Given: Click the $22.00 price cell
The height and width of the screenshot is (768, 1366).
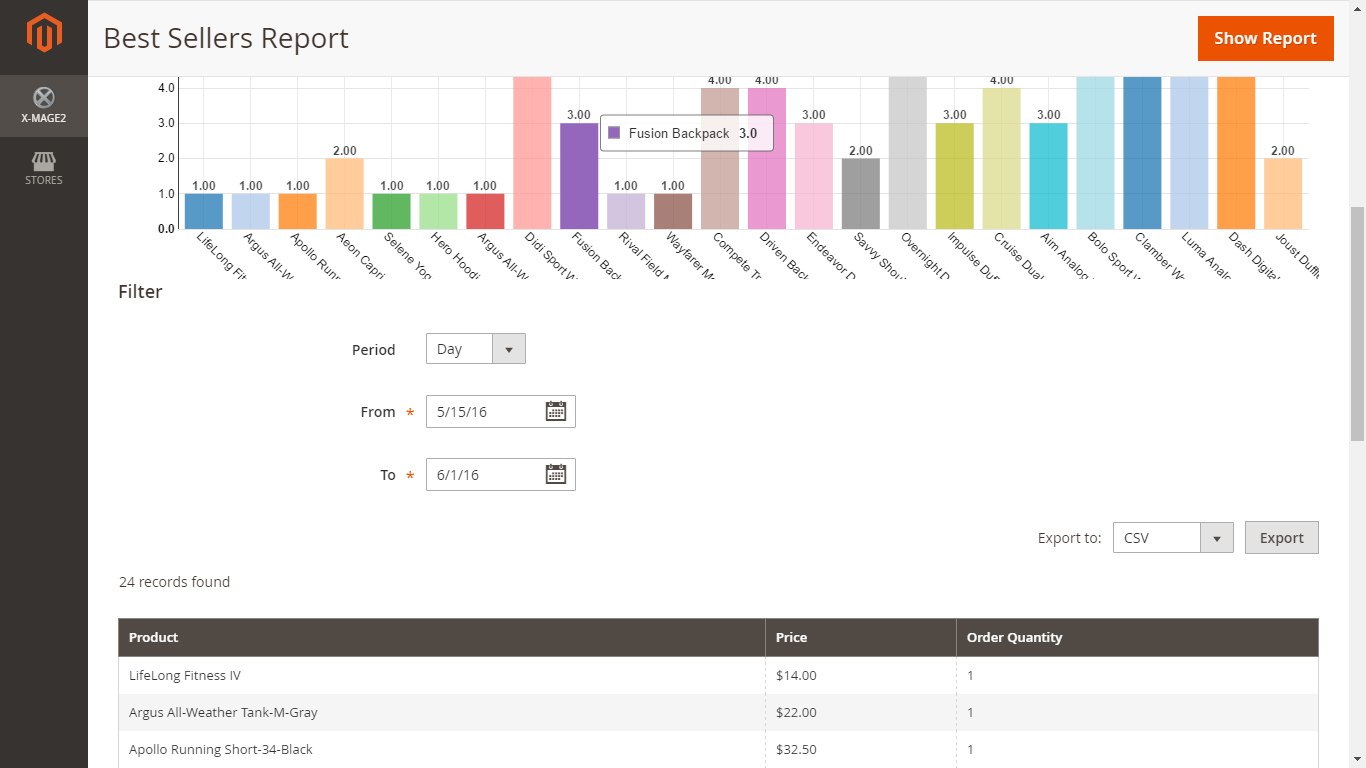Looking at the screenshot, I should click(x=861, y=712).
